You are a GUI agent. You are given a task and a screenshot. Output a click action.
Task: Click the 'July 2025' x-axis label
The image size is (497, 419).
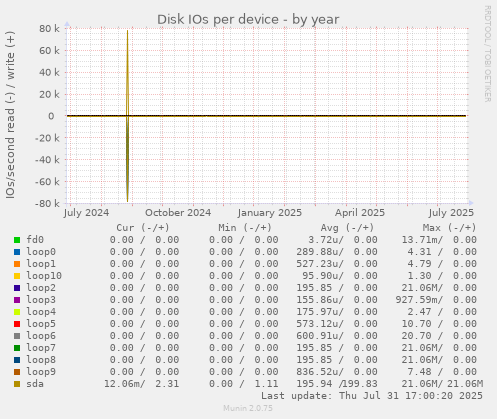pos(451,213)
